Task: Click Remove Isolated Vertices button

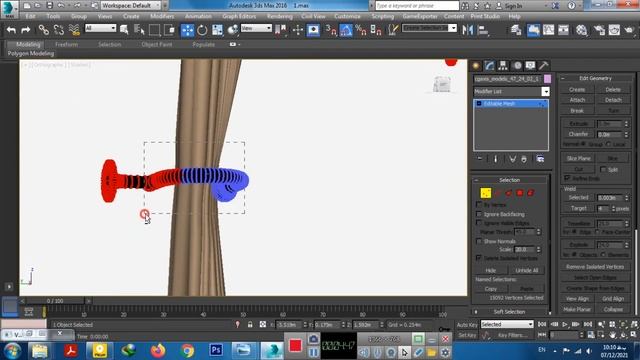Action: 595,267
